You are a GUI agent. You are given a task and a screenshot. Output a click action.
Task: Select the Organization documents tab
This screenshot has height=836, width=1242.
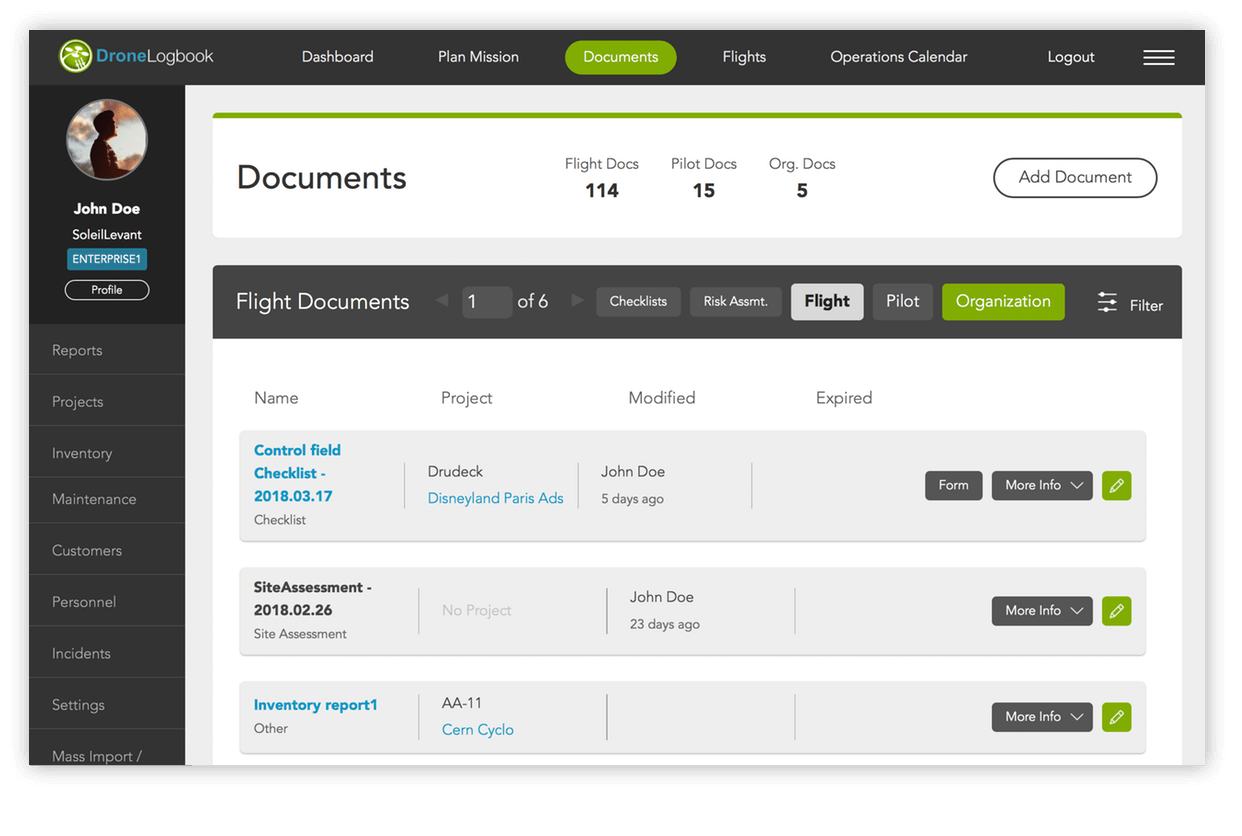1003,302
